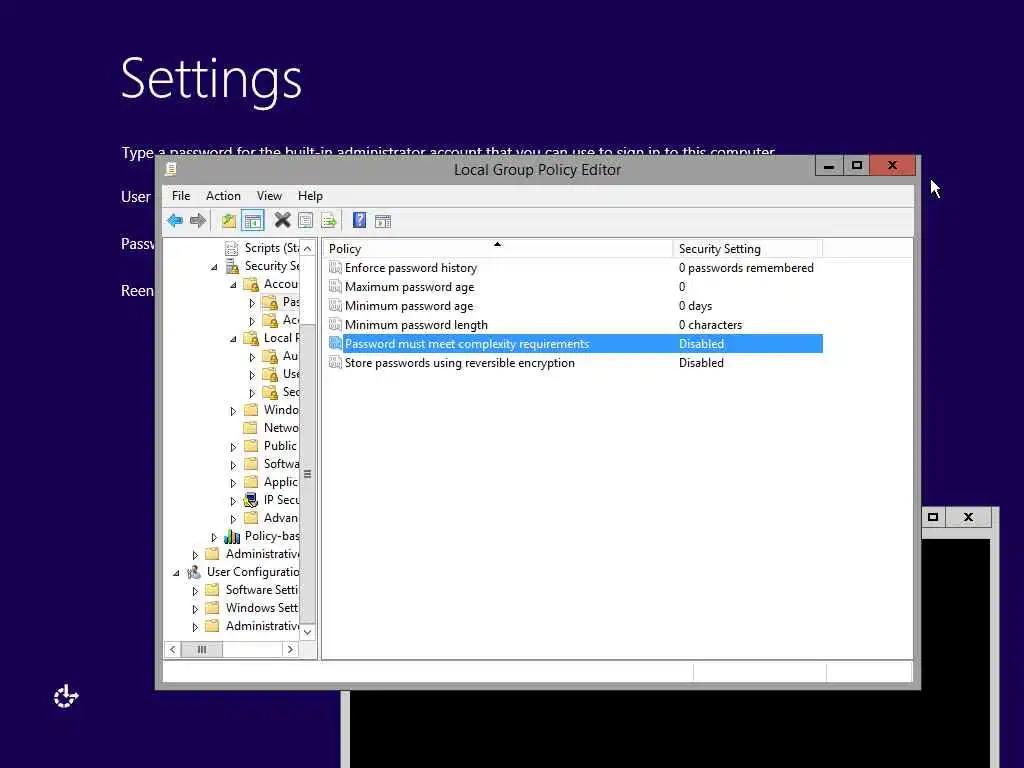Expand the 'Windo' folder node in tree
The width and height of the screenshot is (1024, 768).
(233, 411)
